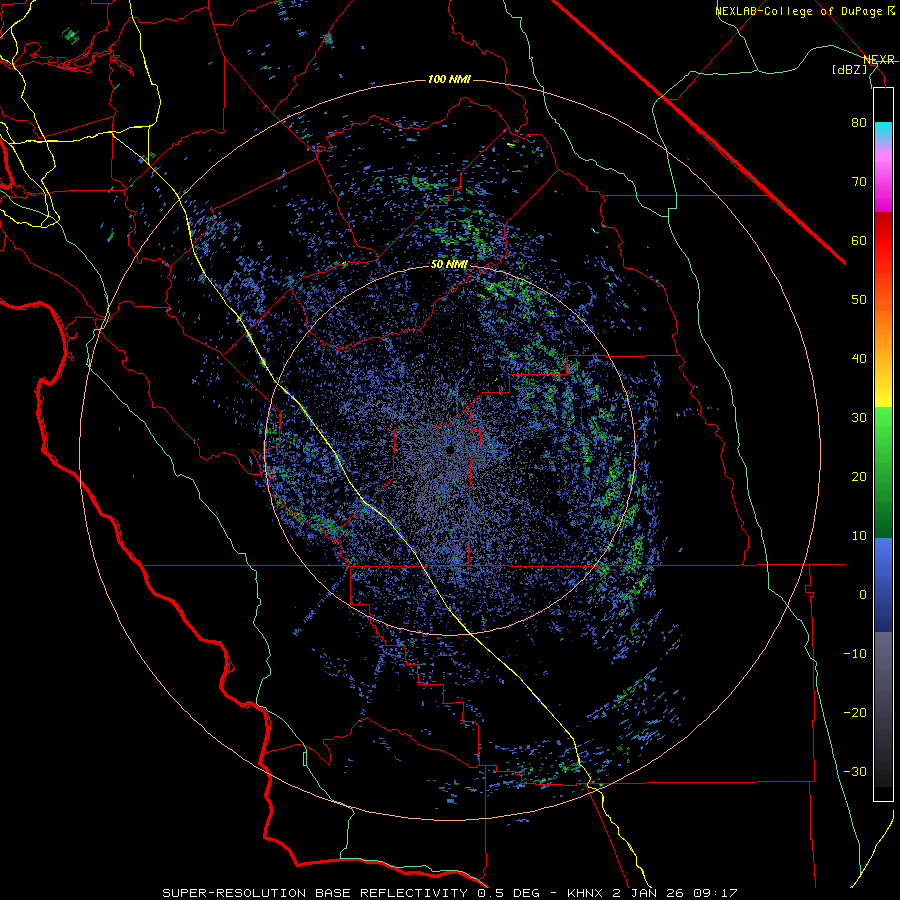Click the 50 NMI range ring label

coord(449,265)
